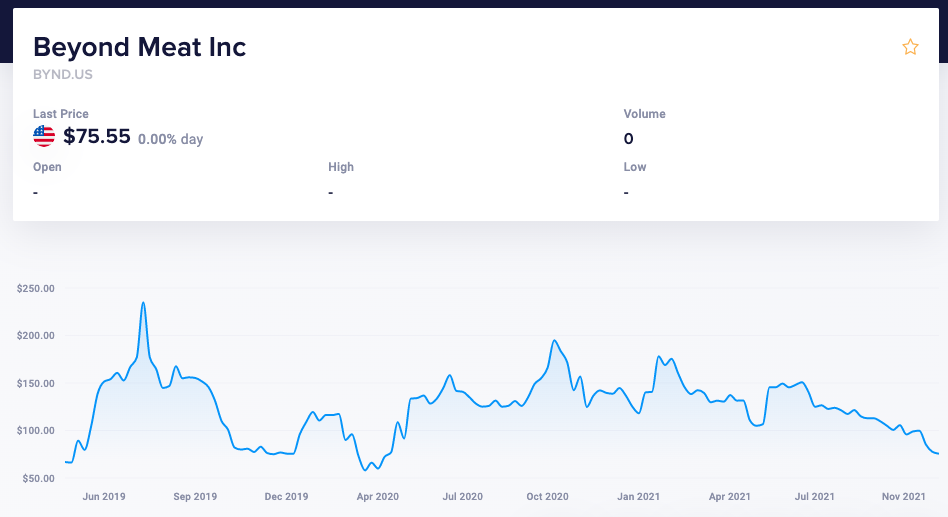The image size is (948, 517).
Task: Click the $50.00 y-axis label
Action: point(38,478)
